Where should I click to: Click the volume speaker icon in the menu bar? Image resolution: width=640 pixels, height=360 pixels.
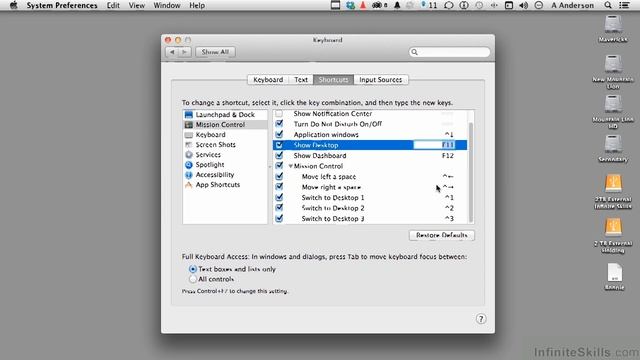coord(523,5)
